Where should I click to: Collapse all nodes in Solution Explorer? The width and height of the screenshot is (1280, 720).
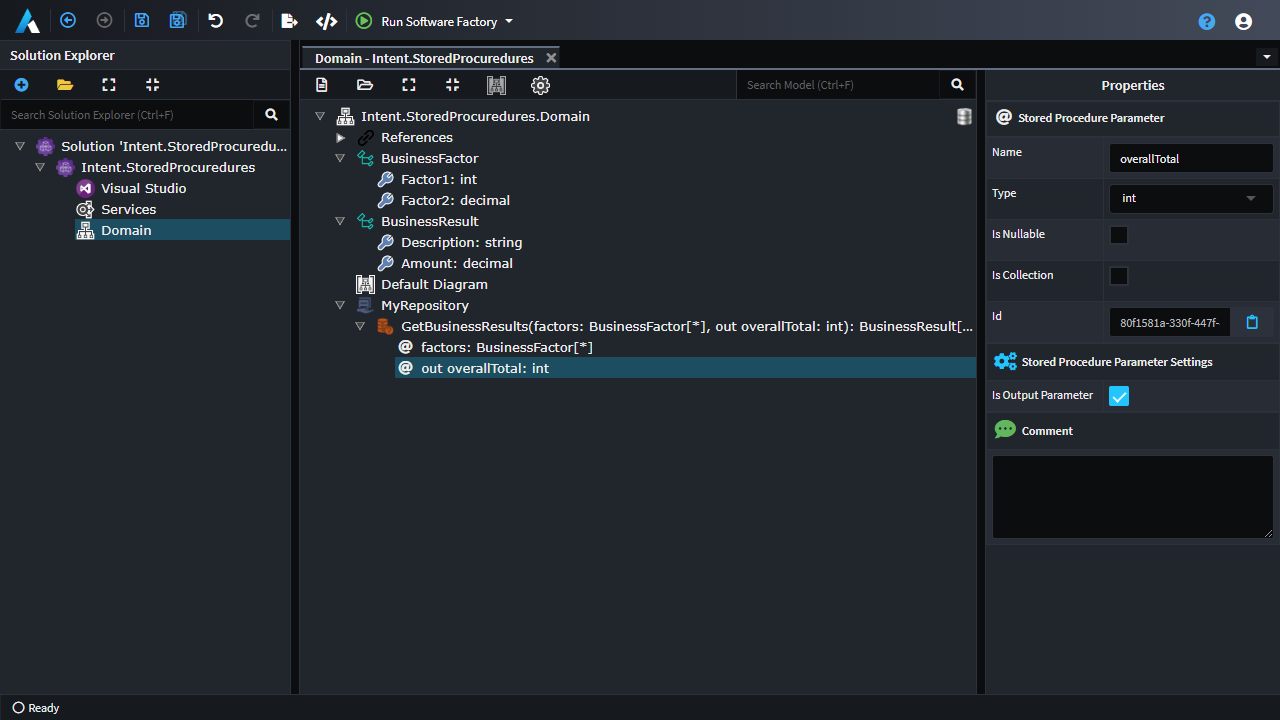(x=152, y=85)
